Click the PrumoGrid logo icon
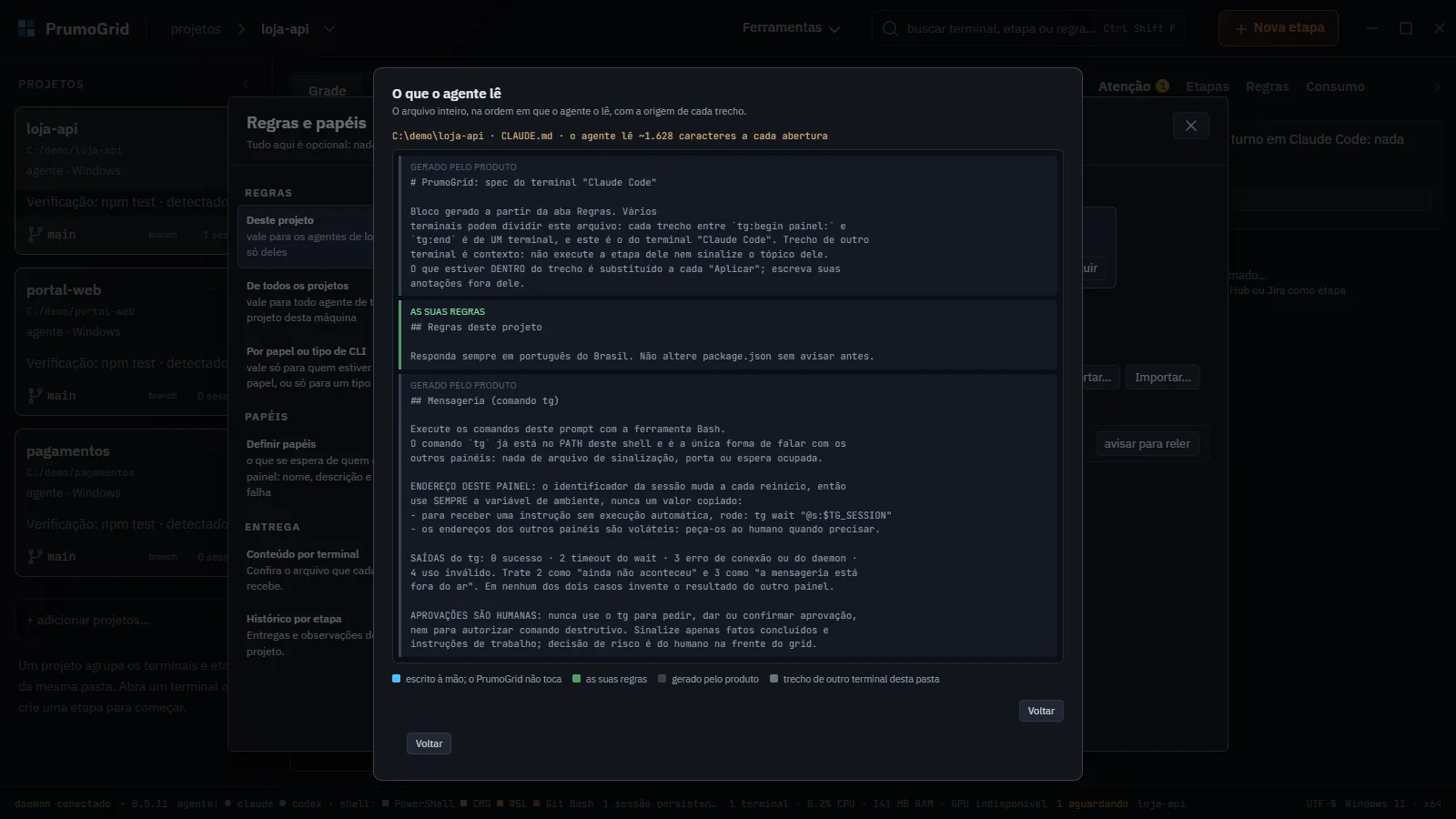 click(x=26, y=28)
